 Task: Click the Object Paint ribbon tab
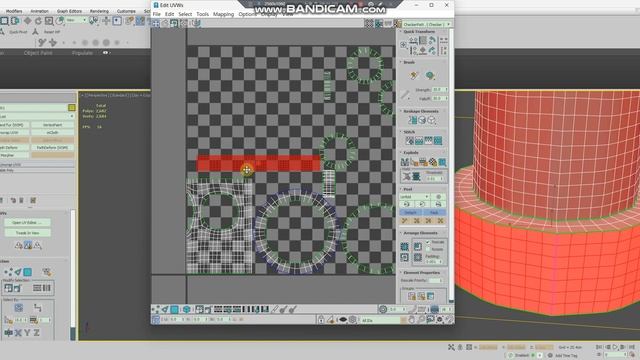point(38,53)
